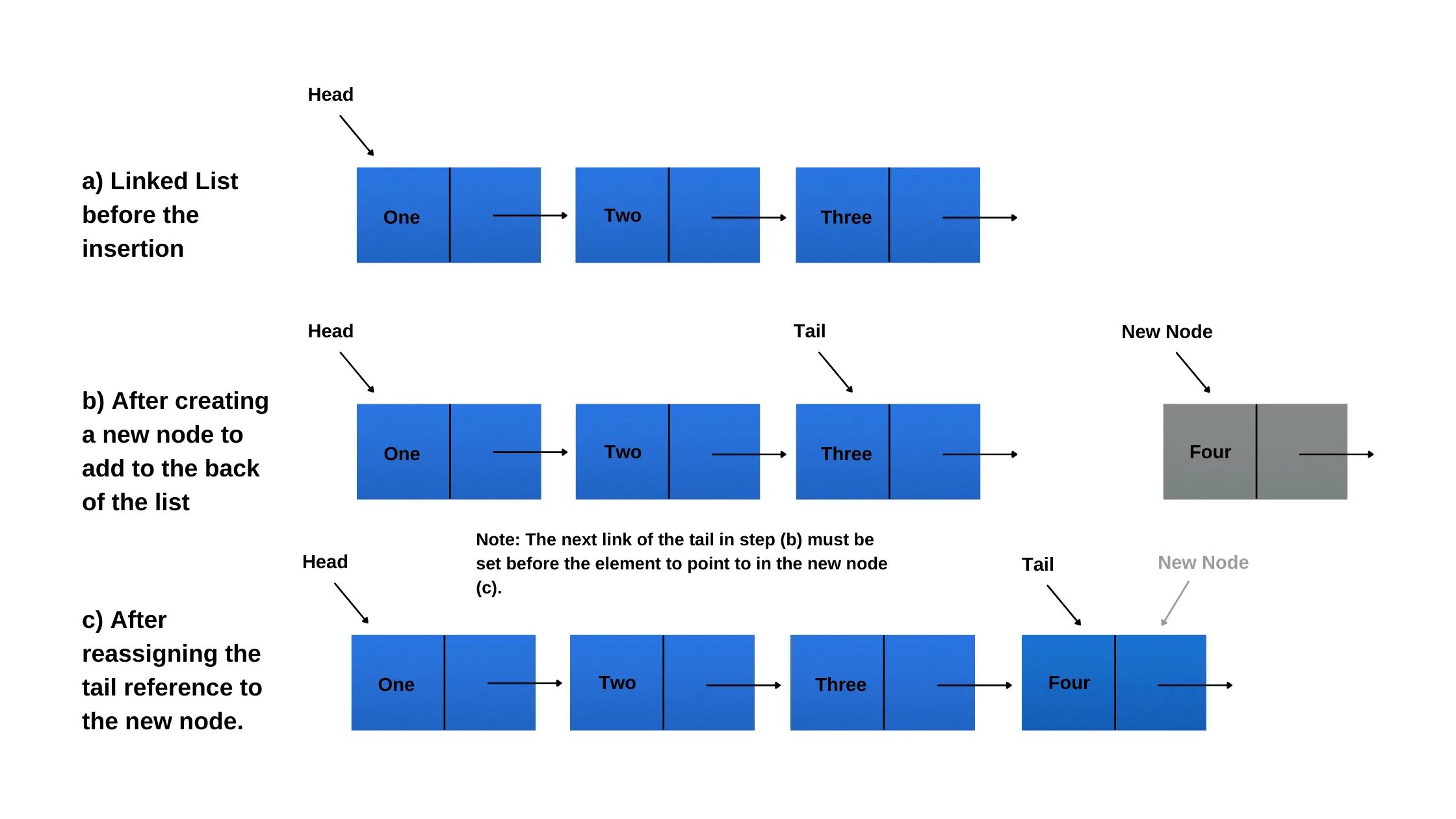Expand the note text block in diagram c
This screenshot has height=819, width=1456.
(663, 575)
